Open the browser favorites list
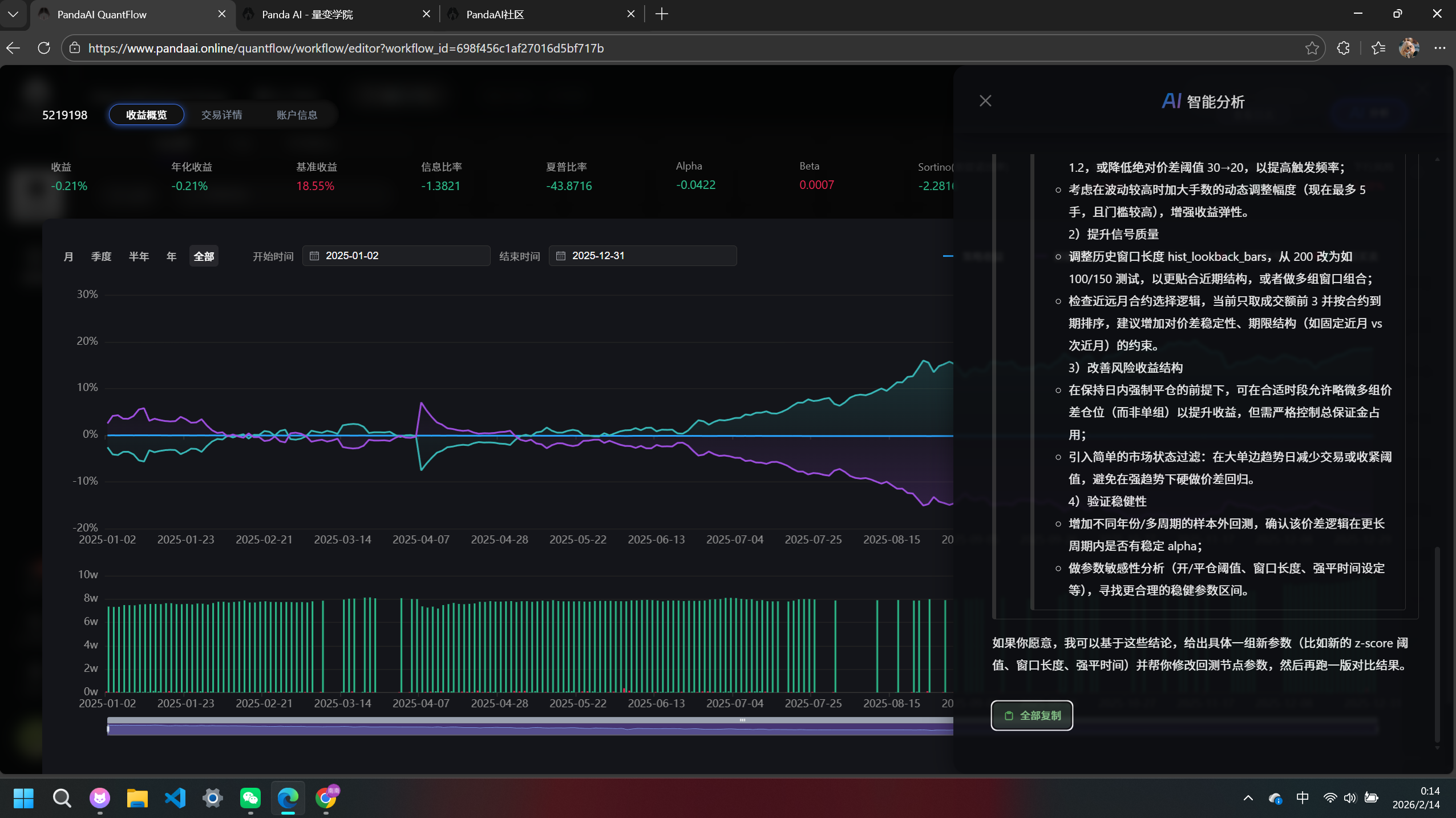The image size is (1456, 818). click(1378, 48)
